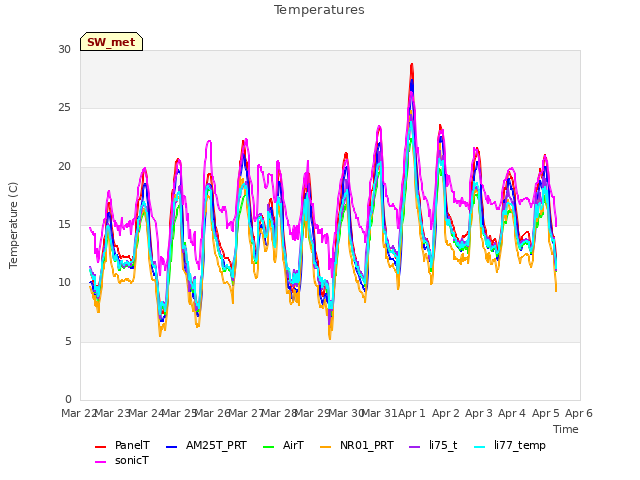Click the Mar 27 x-axis label
Screen dimensions: 640x480
[x=246, y=413]
